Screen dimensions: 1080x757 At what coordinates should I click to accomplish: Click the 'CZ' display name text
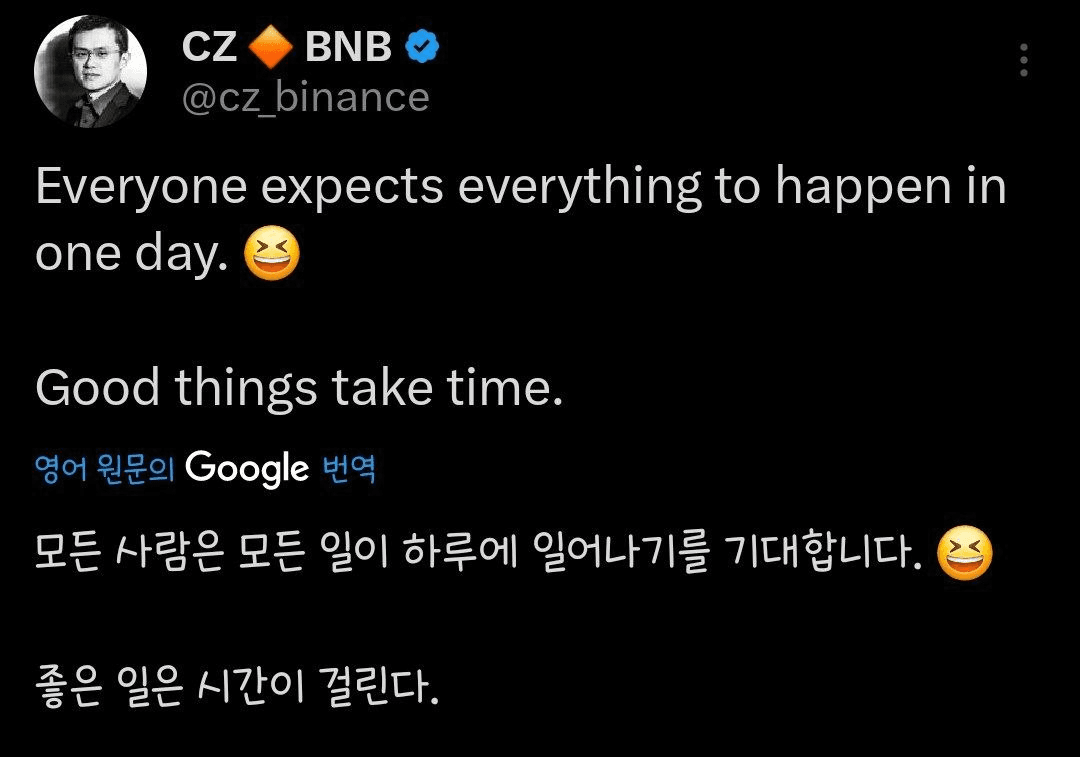click(x=209, y=47)
